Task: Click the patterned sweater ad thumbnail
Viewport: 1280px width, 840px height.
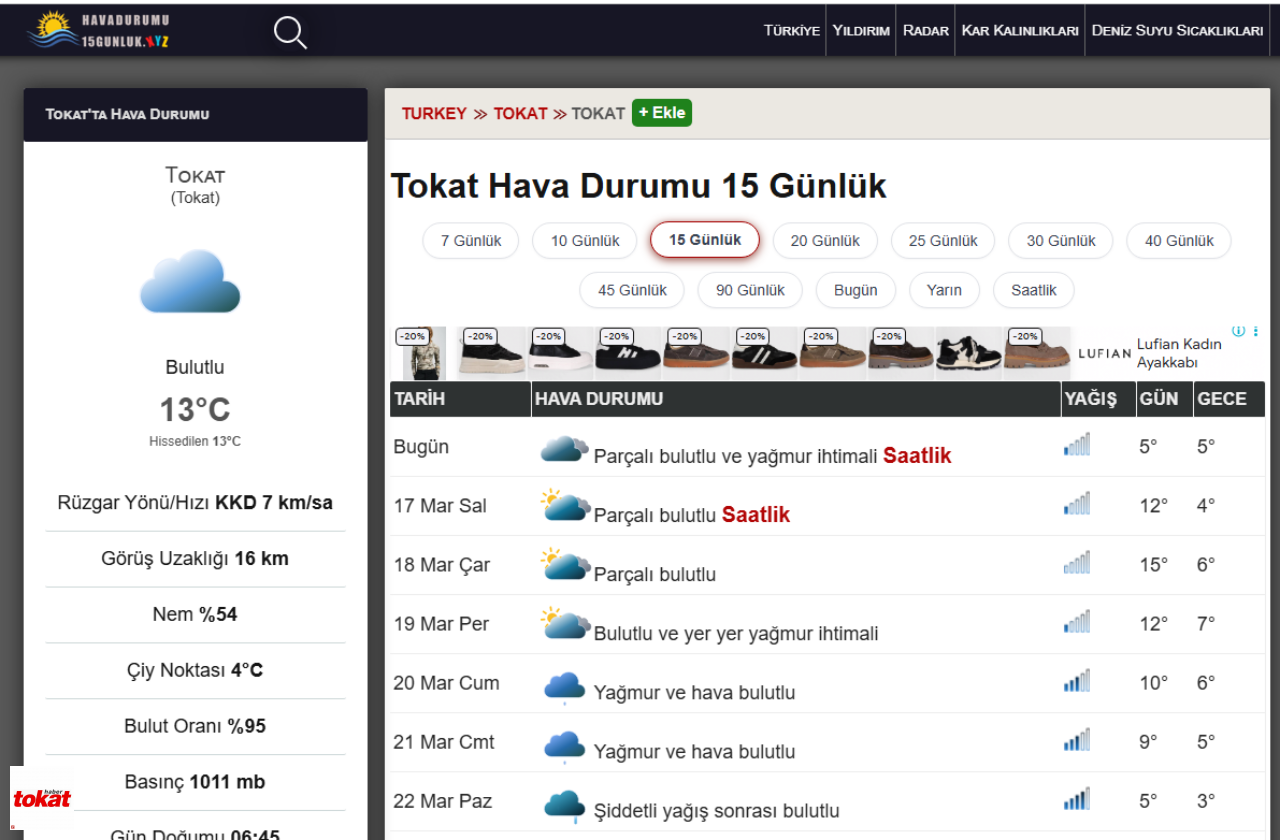Action: (x=424, y=353)
